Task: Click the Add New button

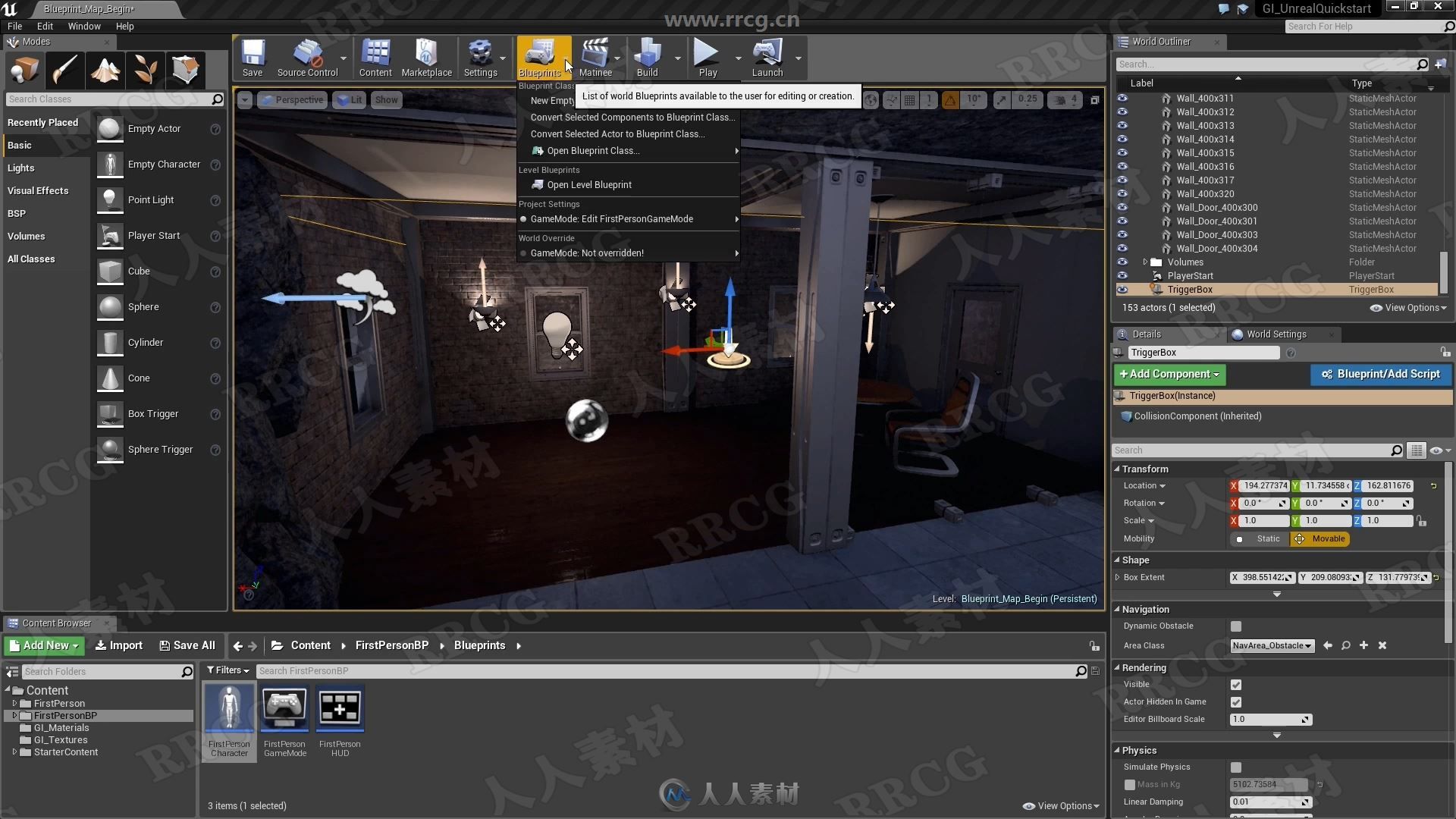Action: [x=44, y=645]
